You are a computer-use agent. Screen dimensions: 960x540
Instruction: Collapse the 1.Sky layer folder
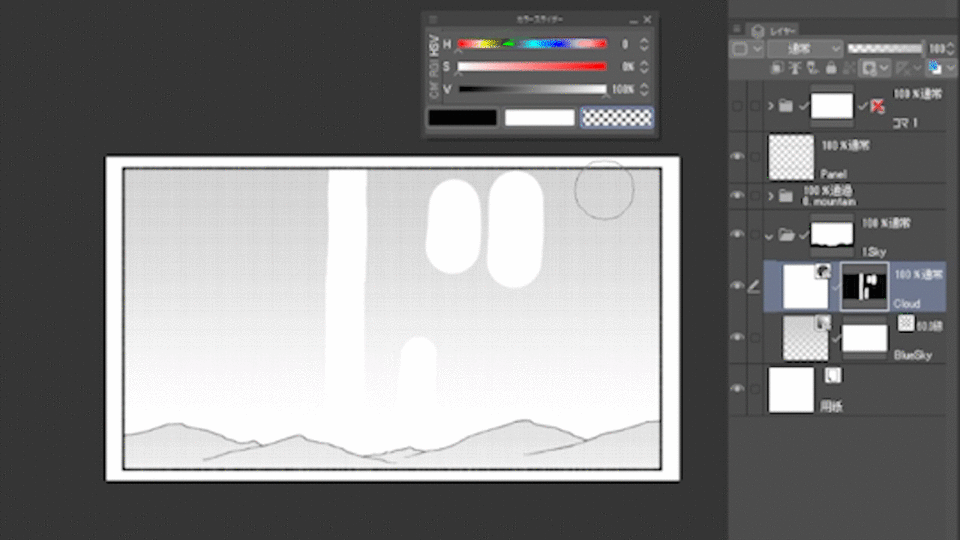pos(770,236)
